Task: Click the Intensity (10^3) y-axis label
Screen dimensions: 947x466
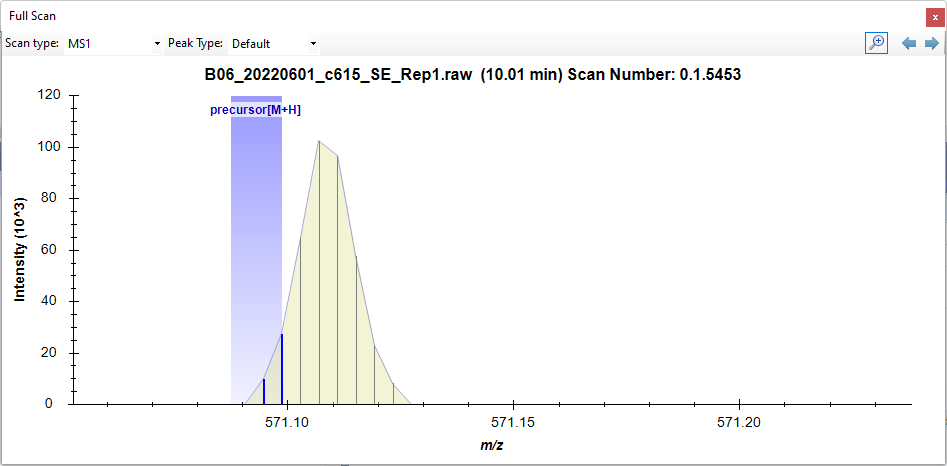Action: tap(19, 250)
